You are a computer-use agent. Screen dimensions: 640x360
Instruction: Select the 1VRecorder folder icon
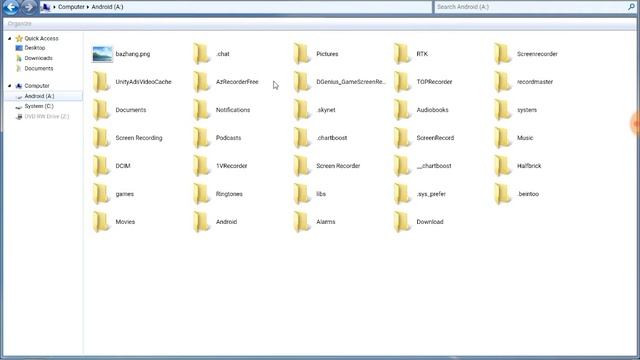[x=201, y=166]
